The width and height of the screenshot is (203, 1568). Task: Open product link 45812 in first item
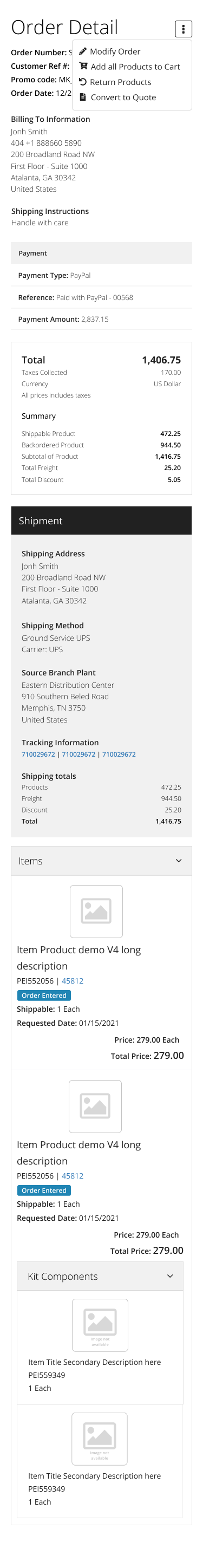point(73,980)
